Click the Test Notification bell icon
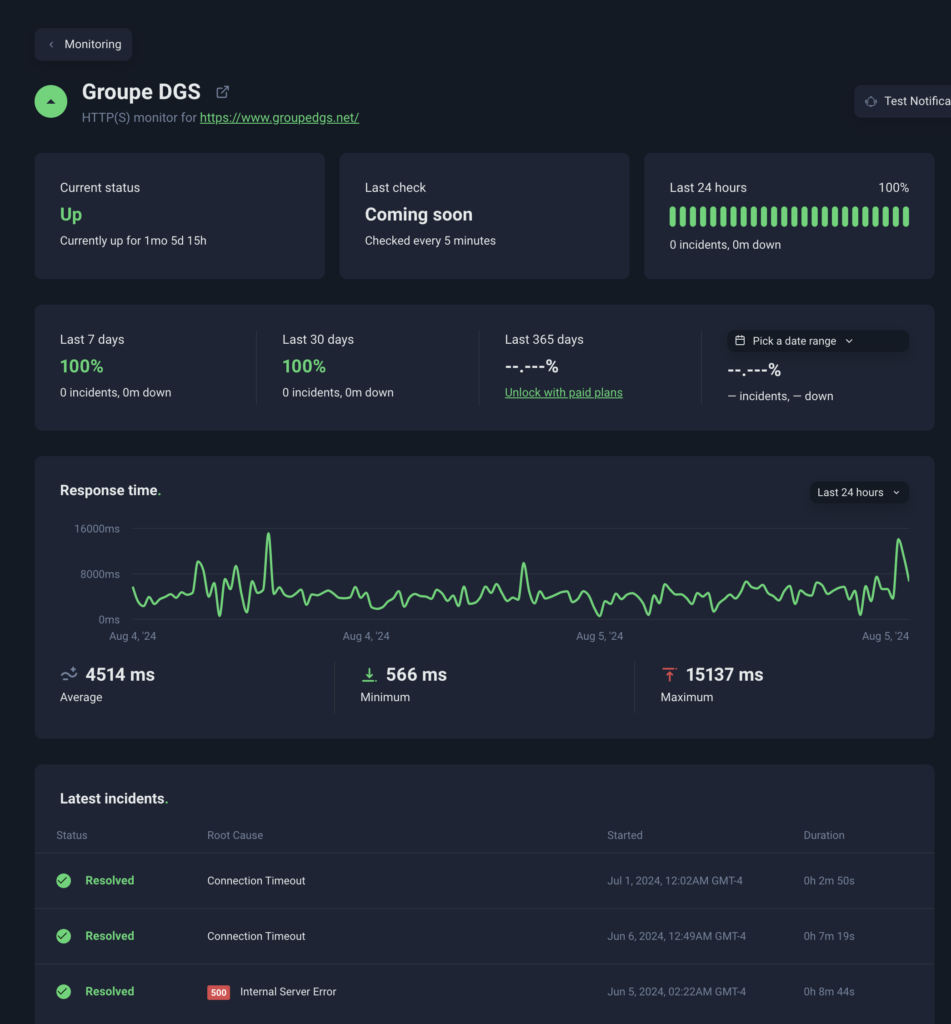The height and width of the screenshot is (1024, 951). (871, 101)
